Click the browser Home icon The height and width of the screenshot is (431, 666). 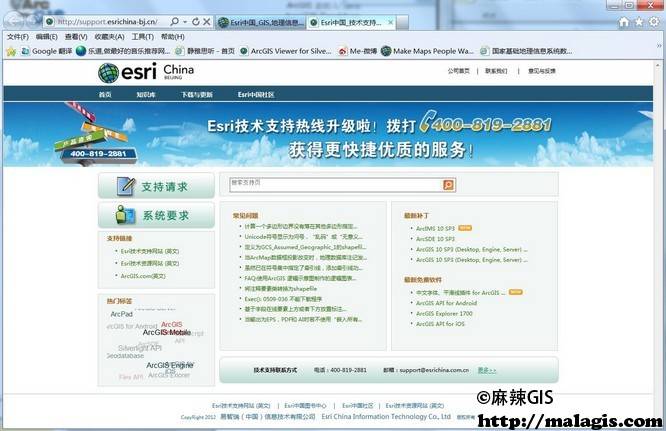click(x=624, y=22)
